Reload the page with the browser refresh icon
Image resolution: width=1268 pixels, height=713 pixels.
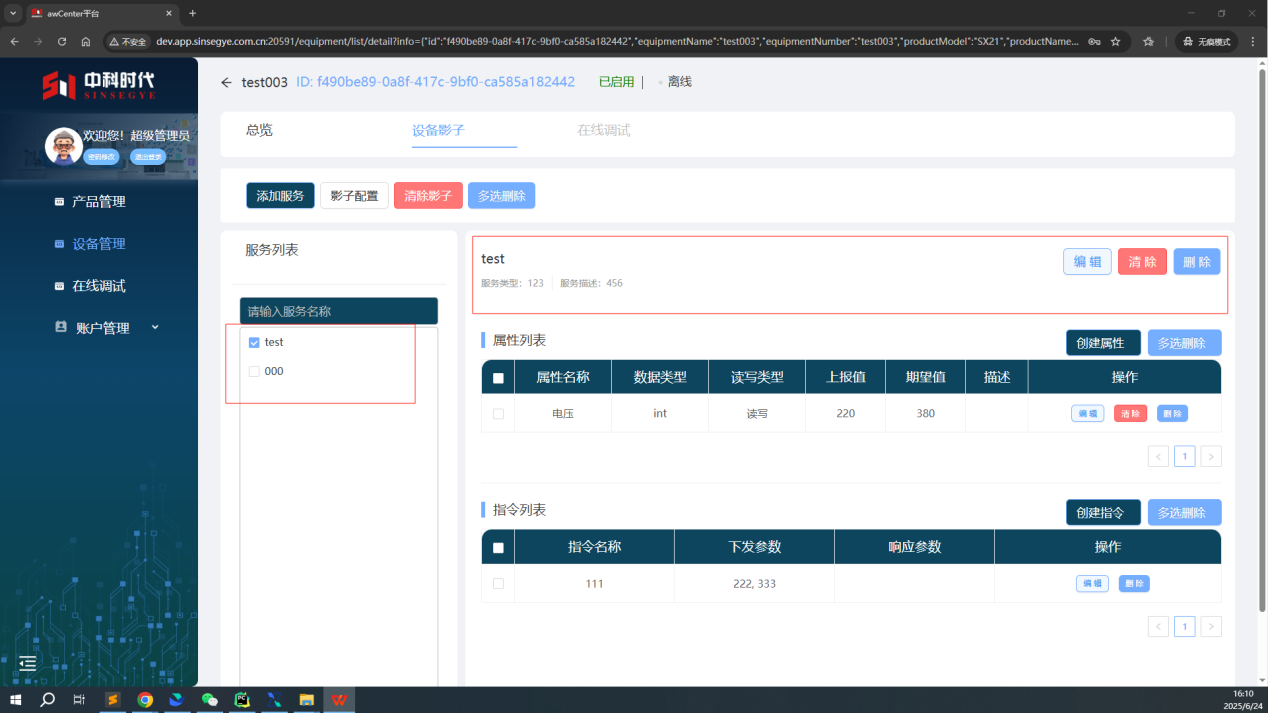coord(62,41)
